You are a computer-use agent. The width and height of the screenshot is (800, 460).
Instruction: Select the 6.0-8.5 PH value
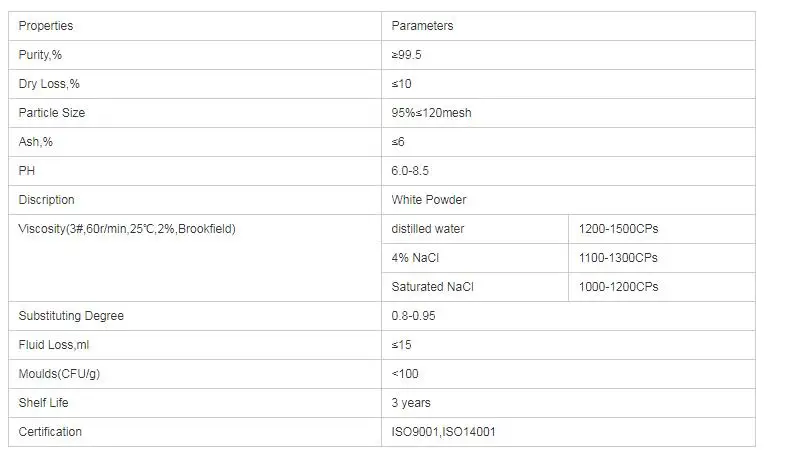click(x=411, y=171)
